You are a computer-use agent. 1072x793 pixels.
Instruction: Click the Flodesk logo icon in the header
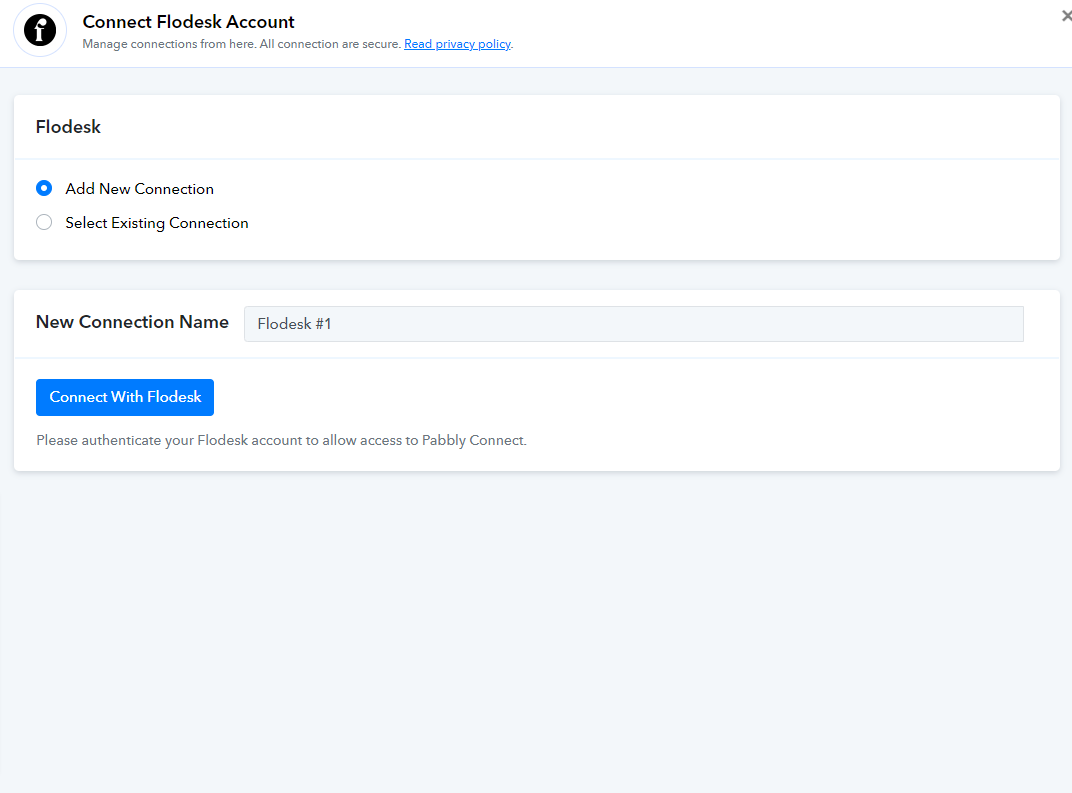point(40,30)
